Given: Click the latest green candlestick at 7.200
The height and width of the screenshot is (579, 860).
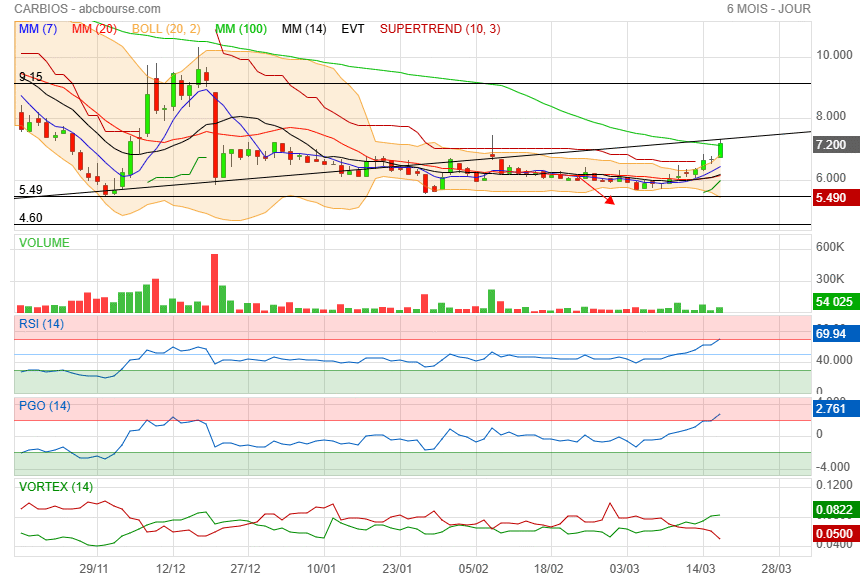Looking at the screenshot, I should point(720,150).
